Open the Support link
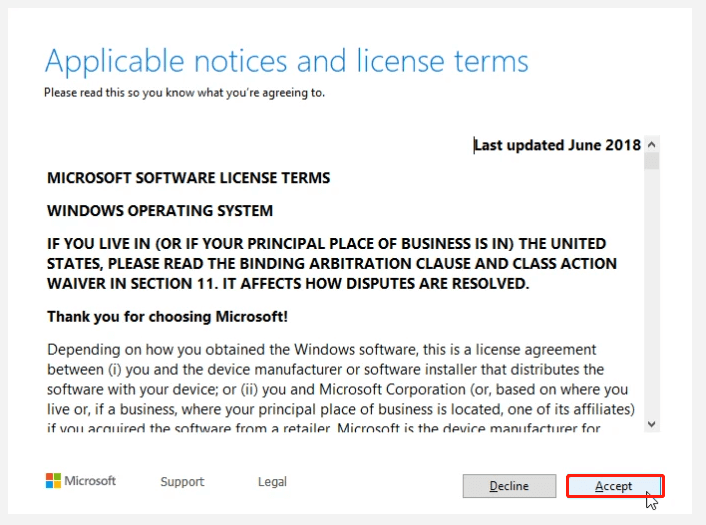This screenshot has height=525, width=706. (182, 481)
